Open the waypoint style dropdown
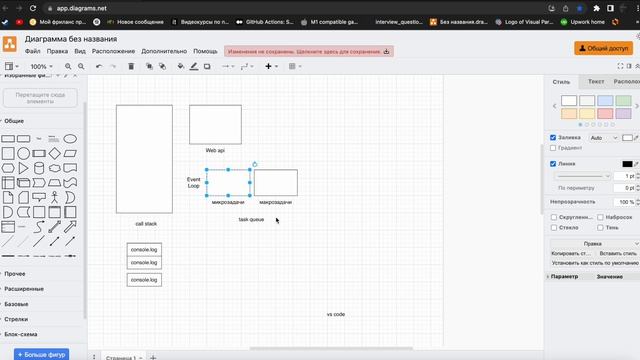The width and height of the screenshot is (640, 360). [x=247, y=66]
